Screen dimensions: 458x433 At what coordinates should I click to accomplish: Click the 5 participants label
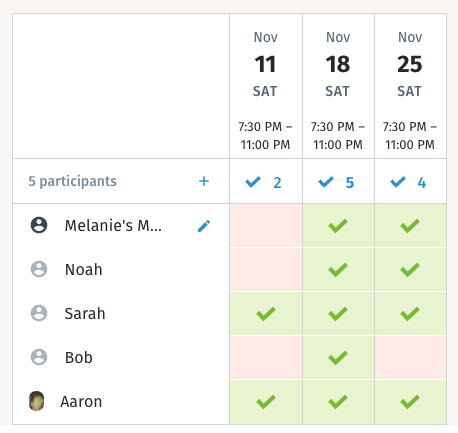[x=73, y=182]
